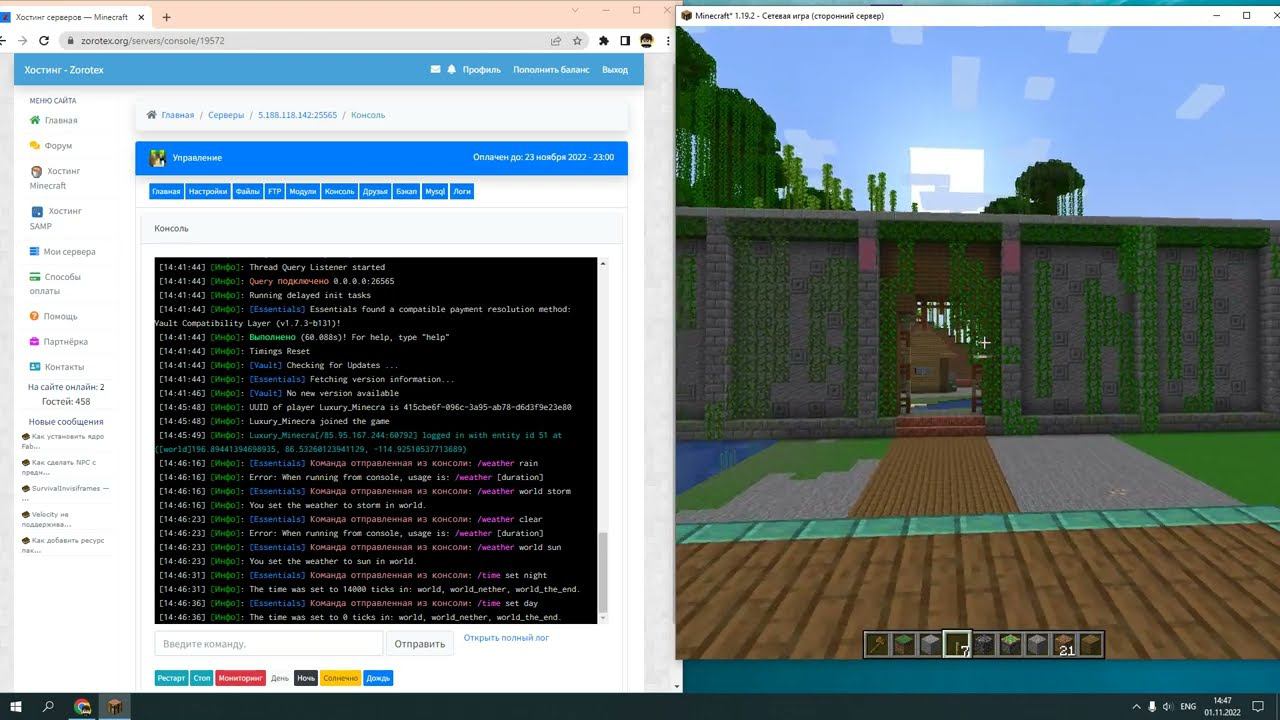Click the Серверы breadcrumb link
Image resolution: width=1280 pixels, height=720 pixels.
(226, 115)
